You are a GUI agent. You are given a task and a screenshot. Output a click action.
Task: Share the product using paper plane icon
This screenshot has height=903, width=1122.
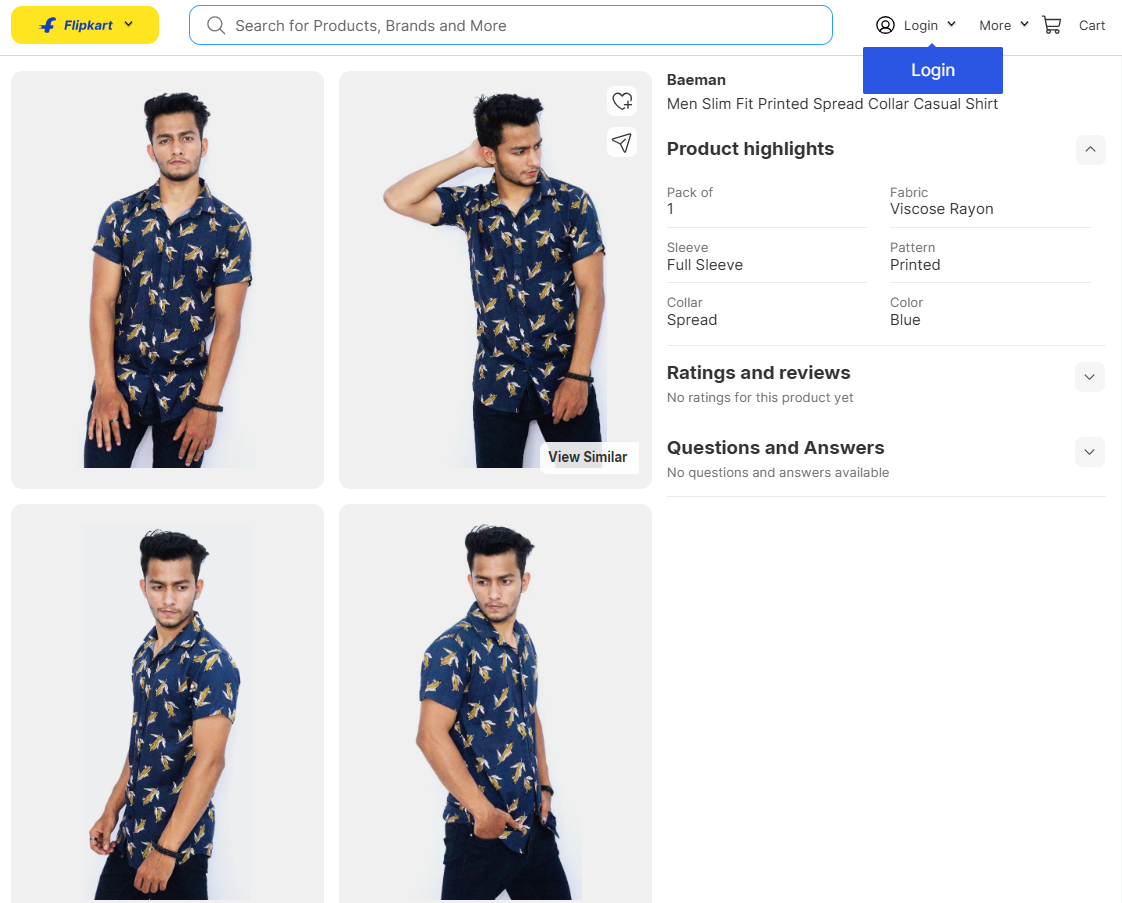click(621, 142)
